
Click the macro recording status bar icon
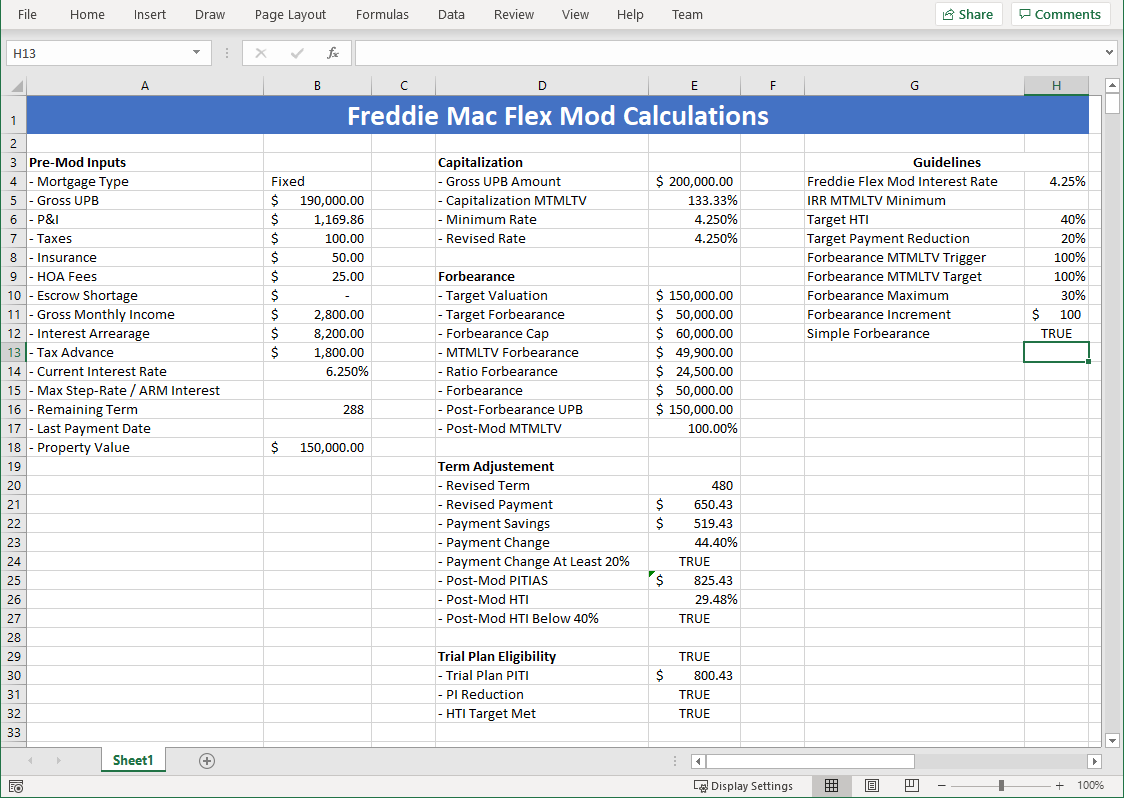tap(16, 786)
